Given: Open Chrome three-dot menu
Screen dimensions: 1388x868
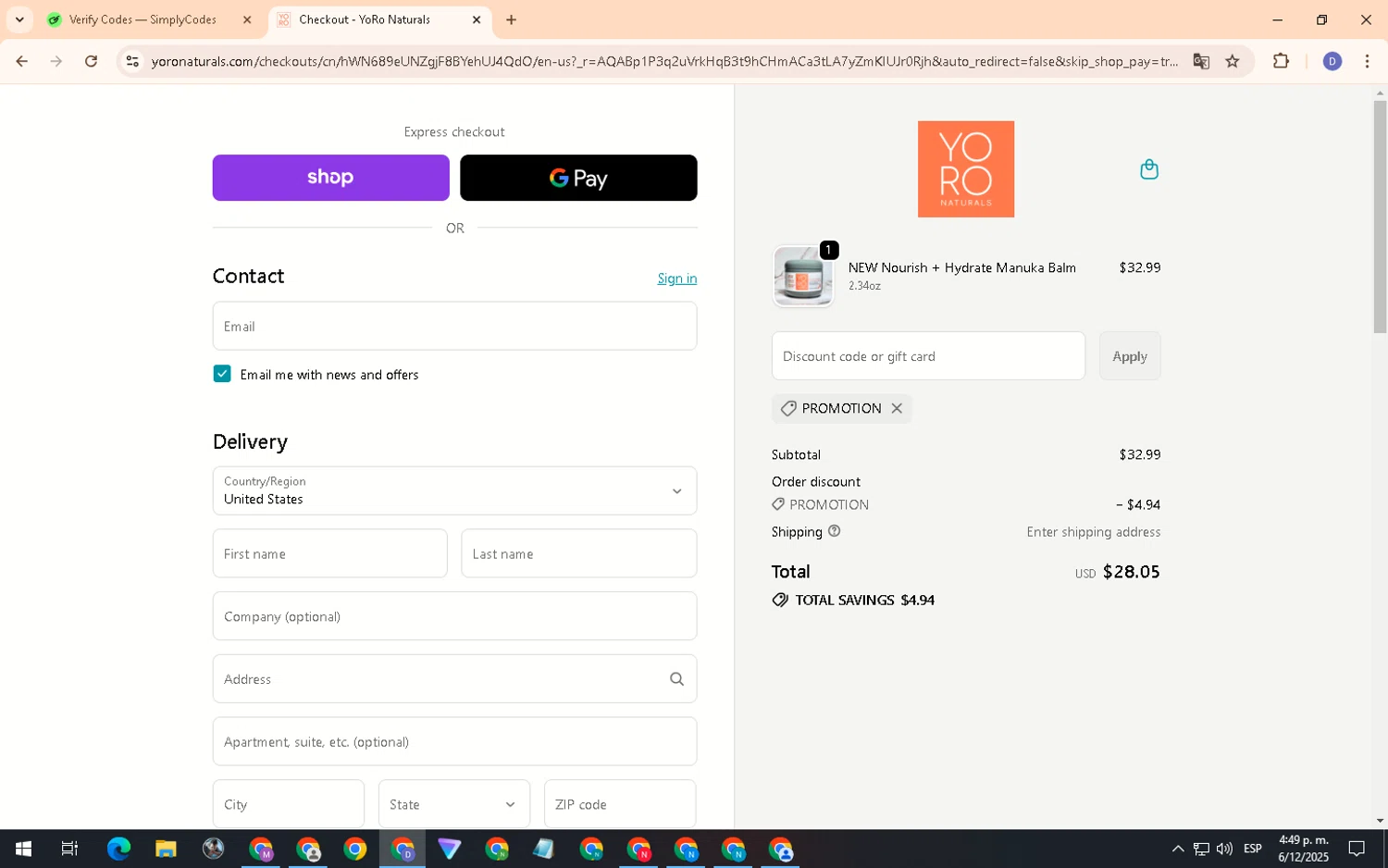Looking at the screenshot, I should click(1367, 61).
